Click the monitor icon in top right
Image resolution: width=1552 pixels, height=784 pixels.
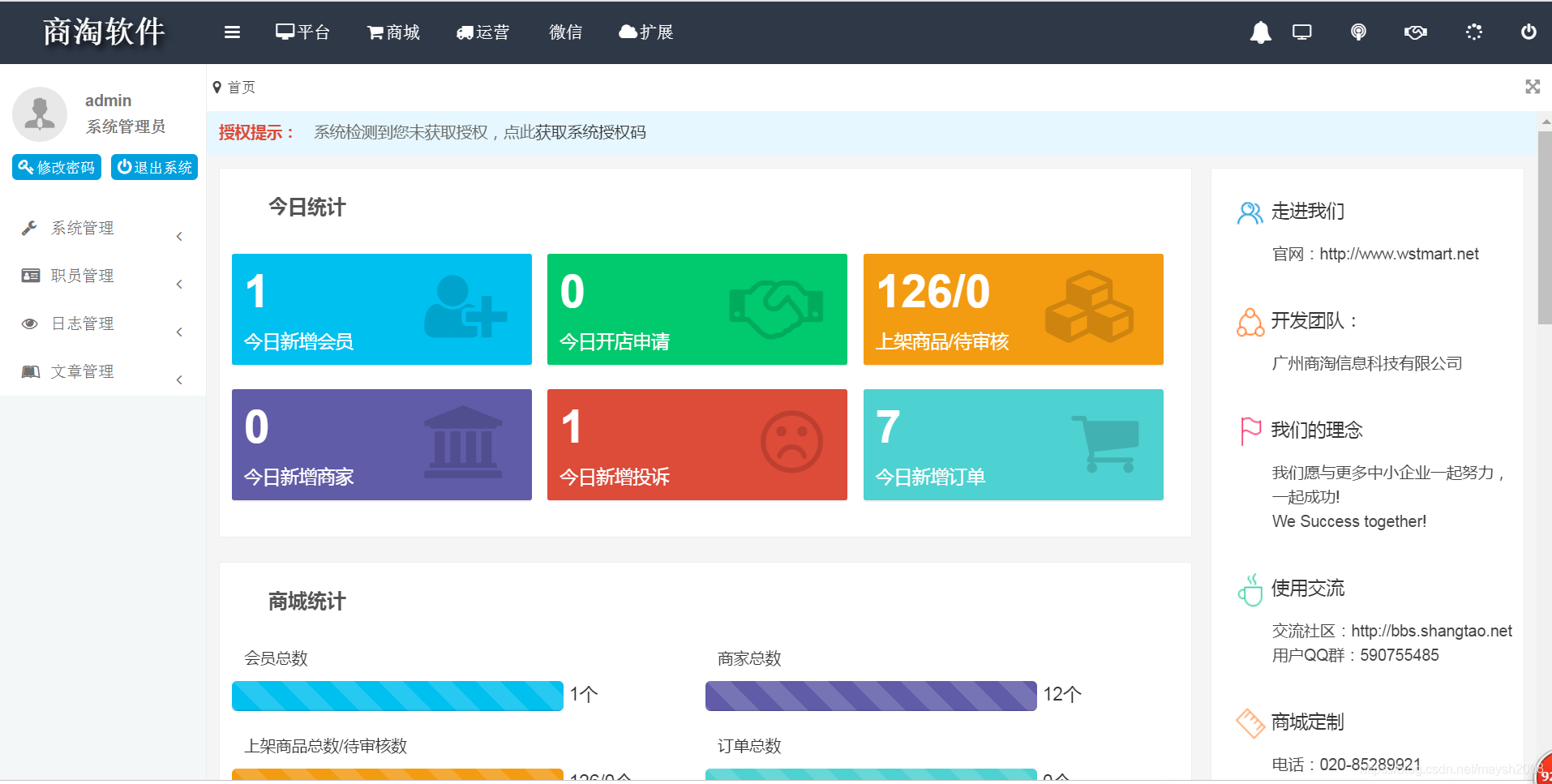(x=1302, y=32)
